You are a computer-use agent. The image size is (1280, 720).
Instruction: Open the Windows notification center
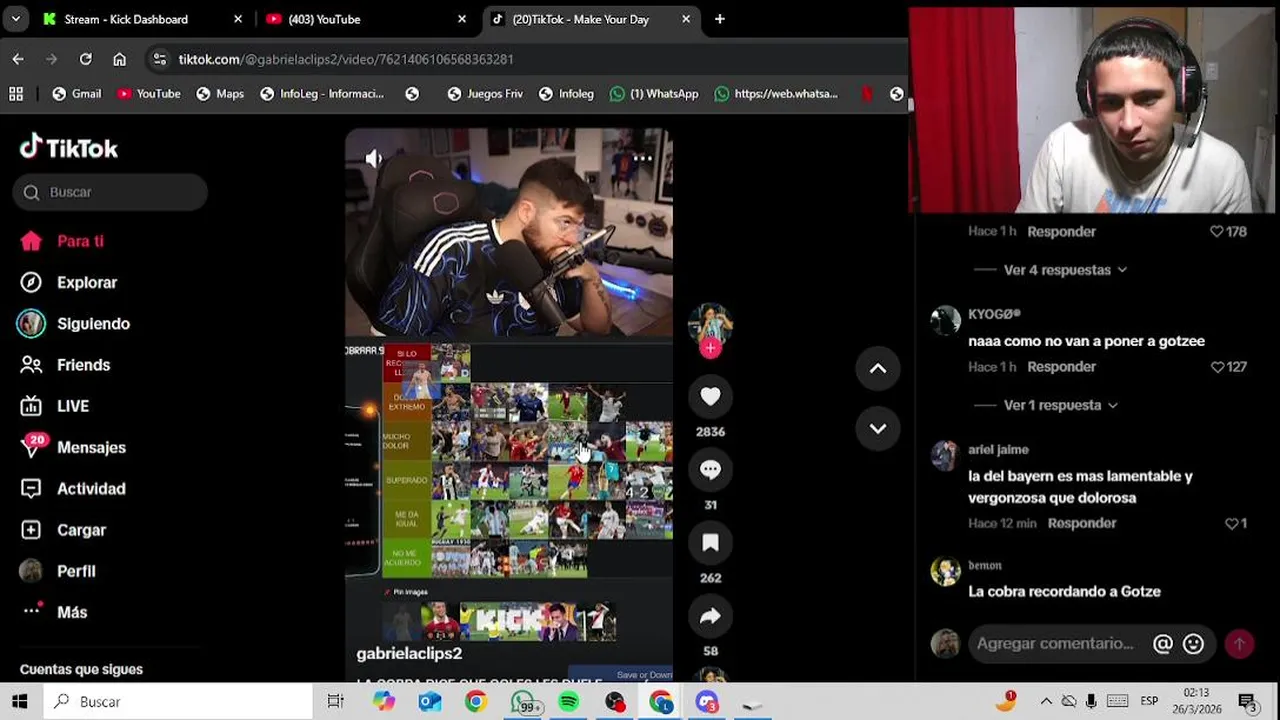pyautogui.click(x=1247, y=702)
